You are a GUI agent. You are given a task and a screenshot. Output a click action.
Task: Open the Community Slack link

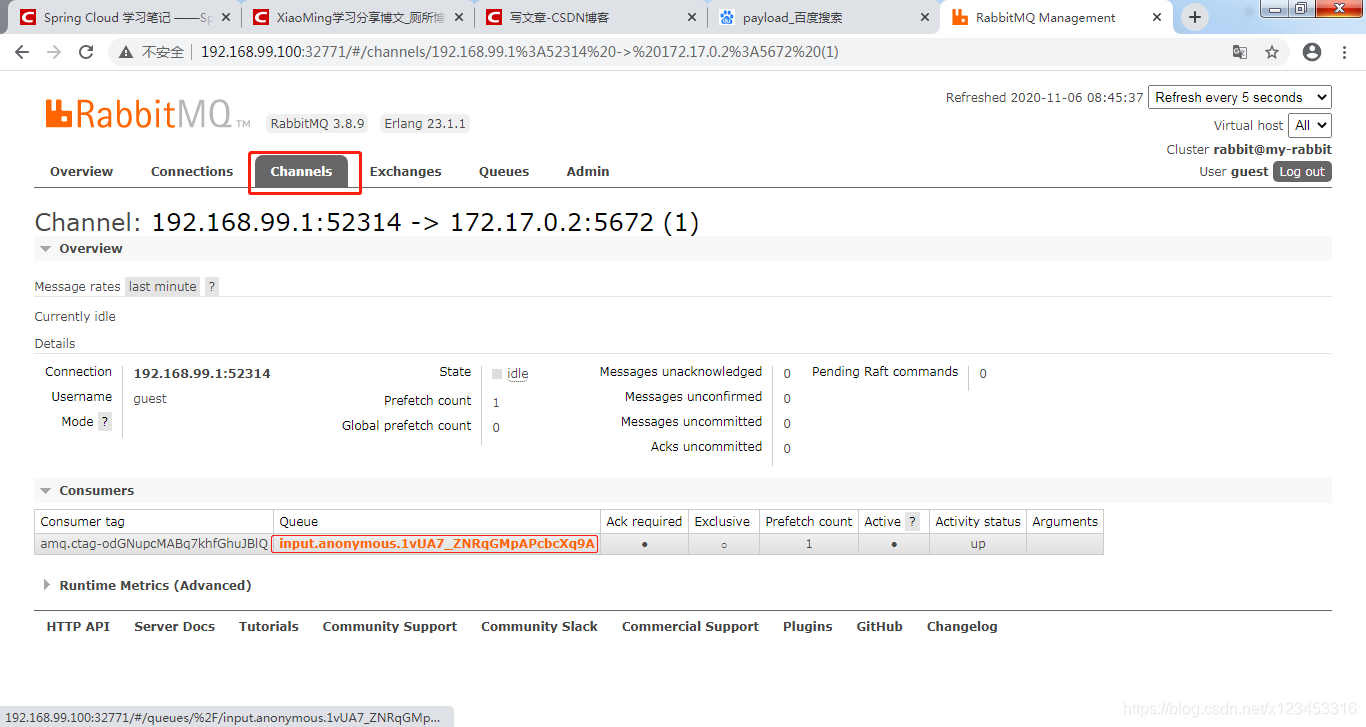coord(539,626)
